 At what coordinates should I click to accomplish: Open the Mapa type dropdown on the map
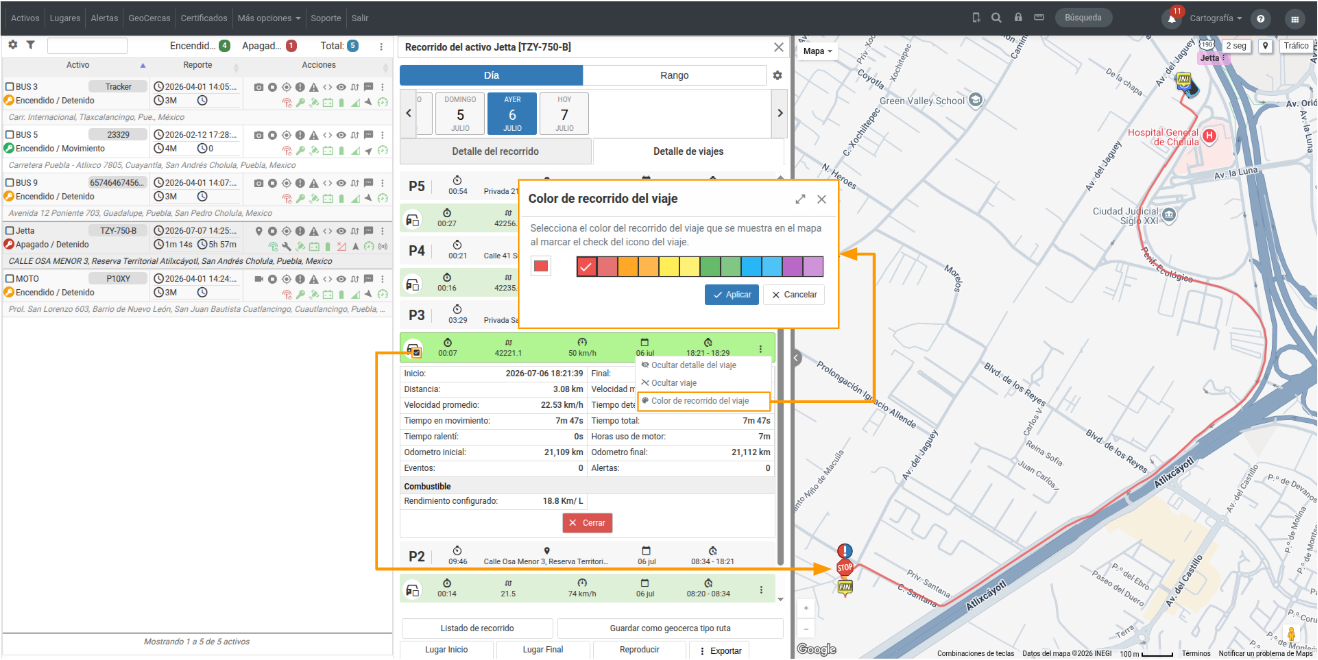pyautogui.click(x=818, y=51)
